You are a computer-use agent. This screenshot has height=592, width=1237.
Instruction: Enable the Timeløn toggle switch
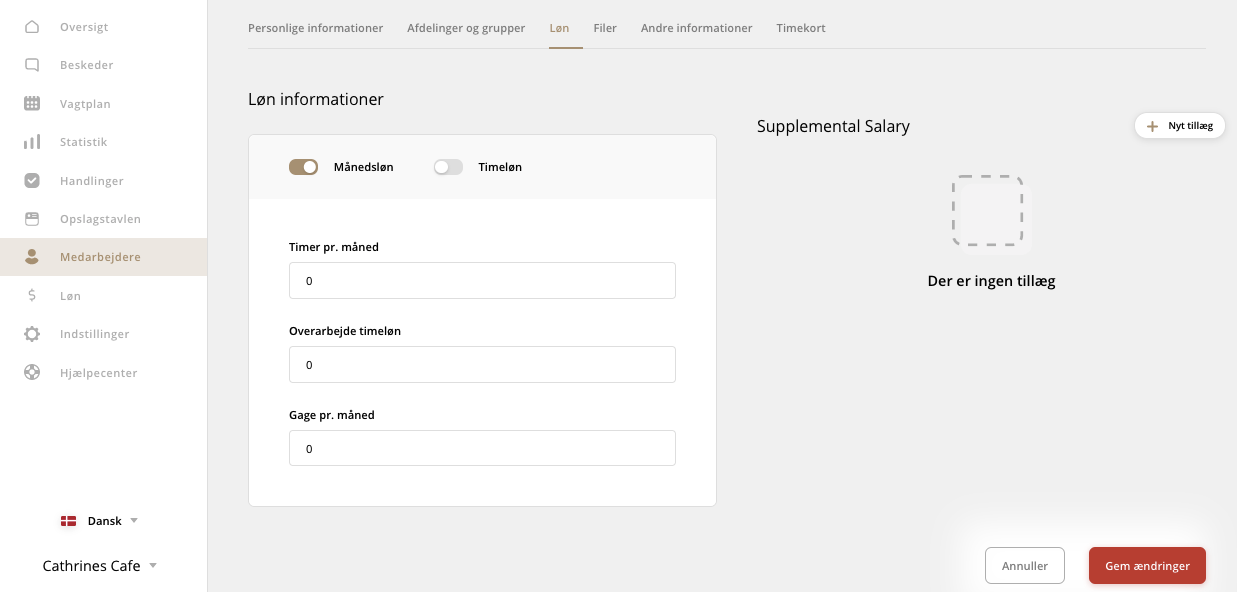pos(448,167)
